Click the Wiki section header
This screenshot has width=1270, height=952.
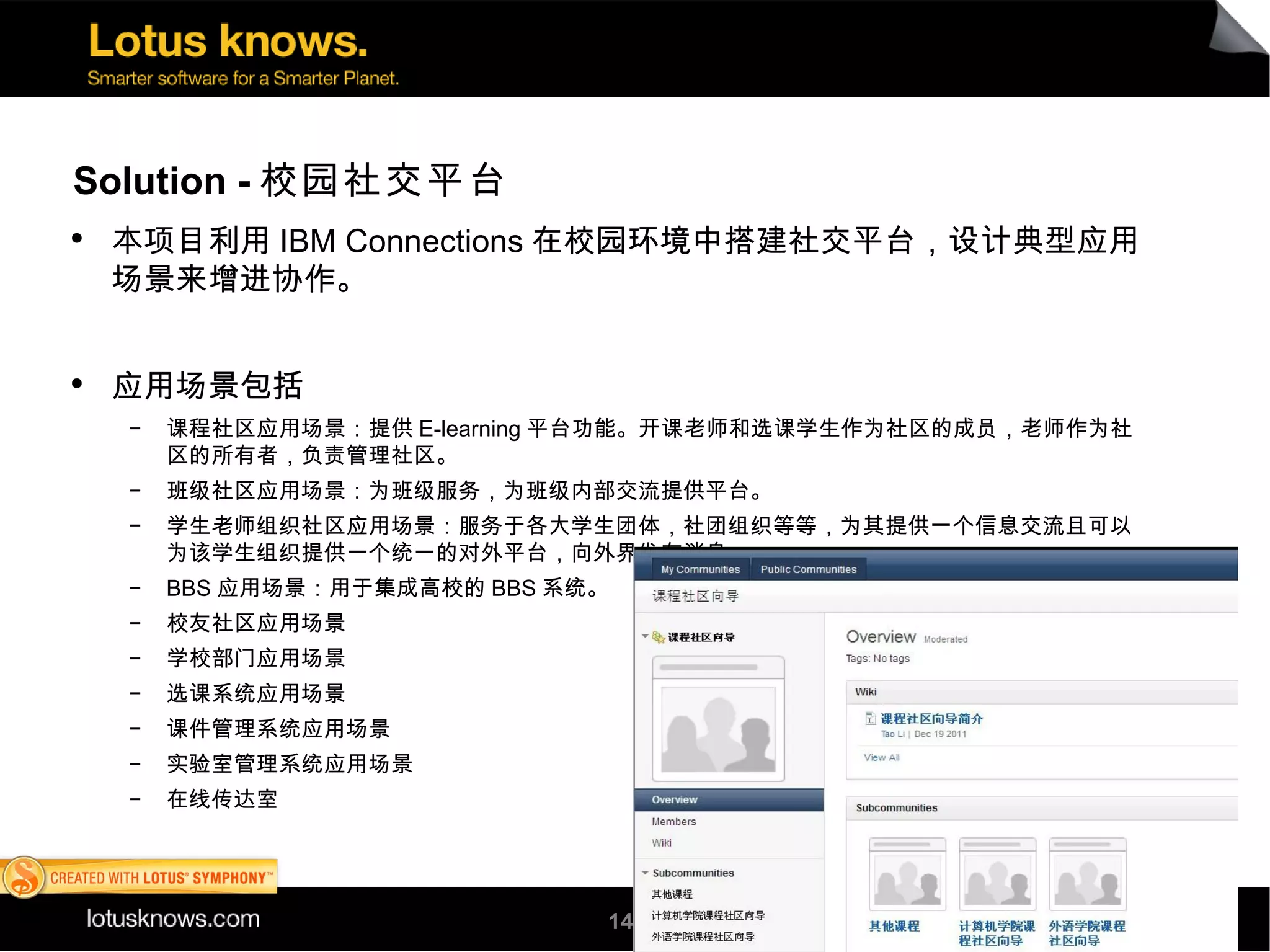[1042, 692]
